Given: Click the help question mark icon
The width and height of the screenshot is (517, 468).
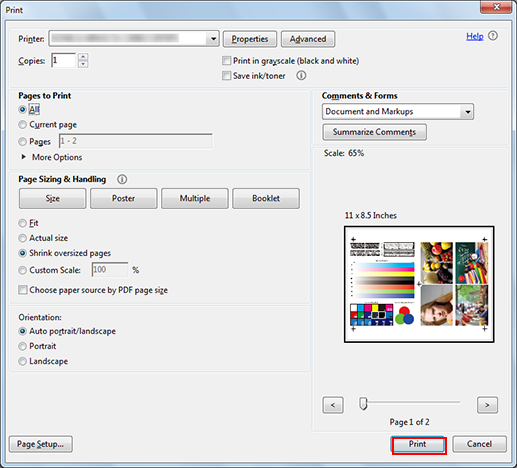Looking at the screenshot, I should tap(493, 36).
